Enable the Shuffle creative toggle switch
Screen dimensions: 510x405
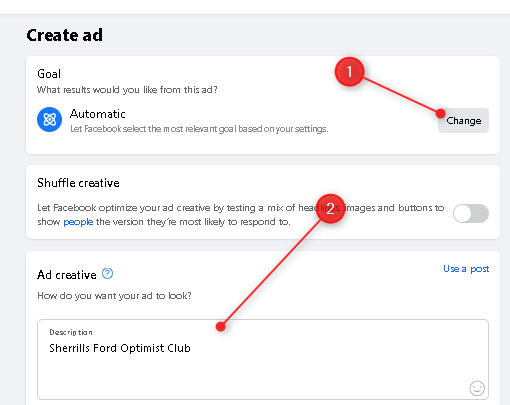[x=471, y=213]
